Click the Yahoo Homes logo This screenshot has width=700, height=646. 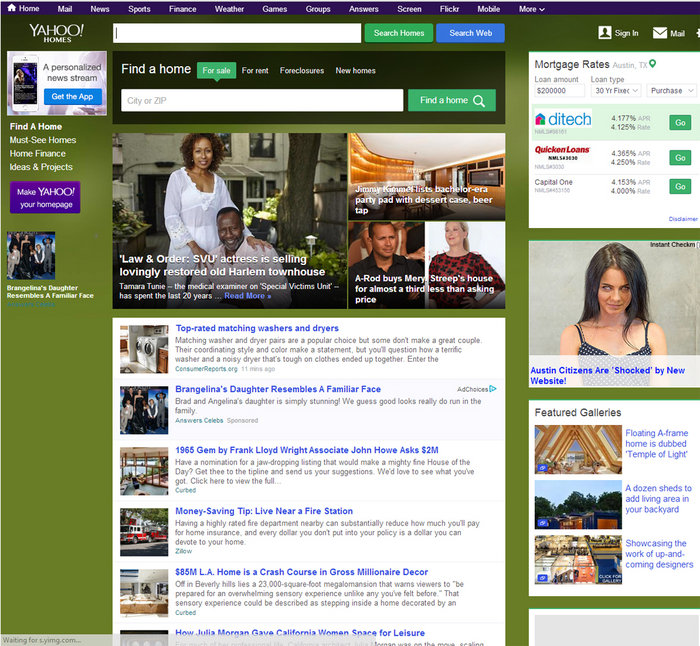[56, 33]
